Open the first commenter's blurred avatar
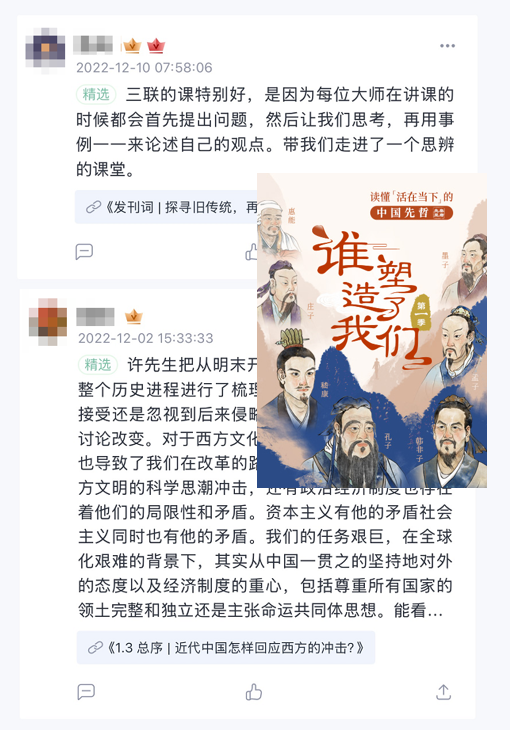Image resolution: width=510 pixels, height=730 pixels. (x=45, y=50)
